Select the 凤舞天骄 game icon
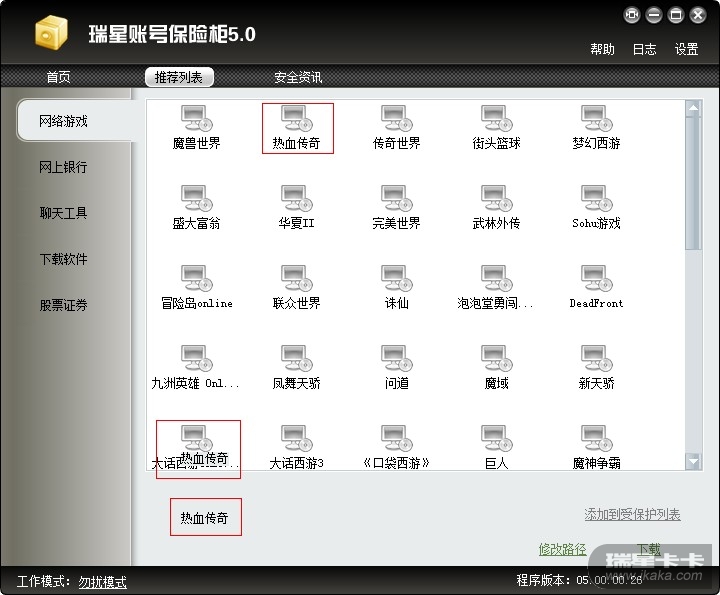This screenshot has width=720, height=595. pos(297,367)
